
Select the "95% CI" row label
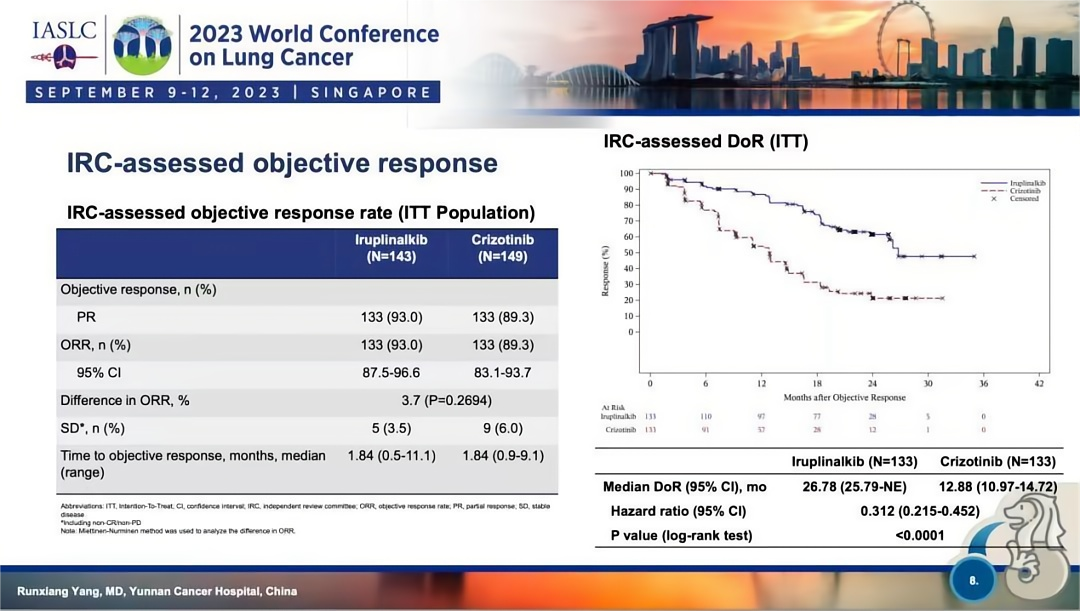coord(98,373)
